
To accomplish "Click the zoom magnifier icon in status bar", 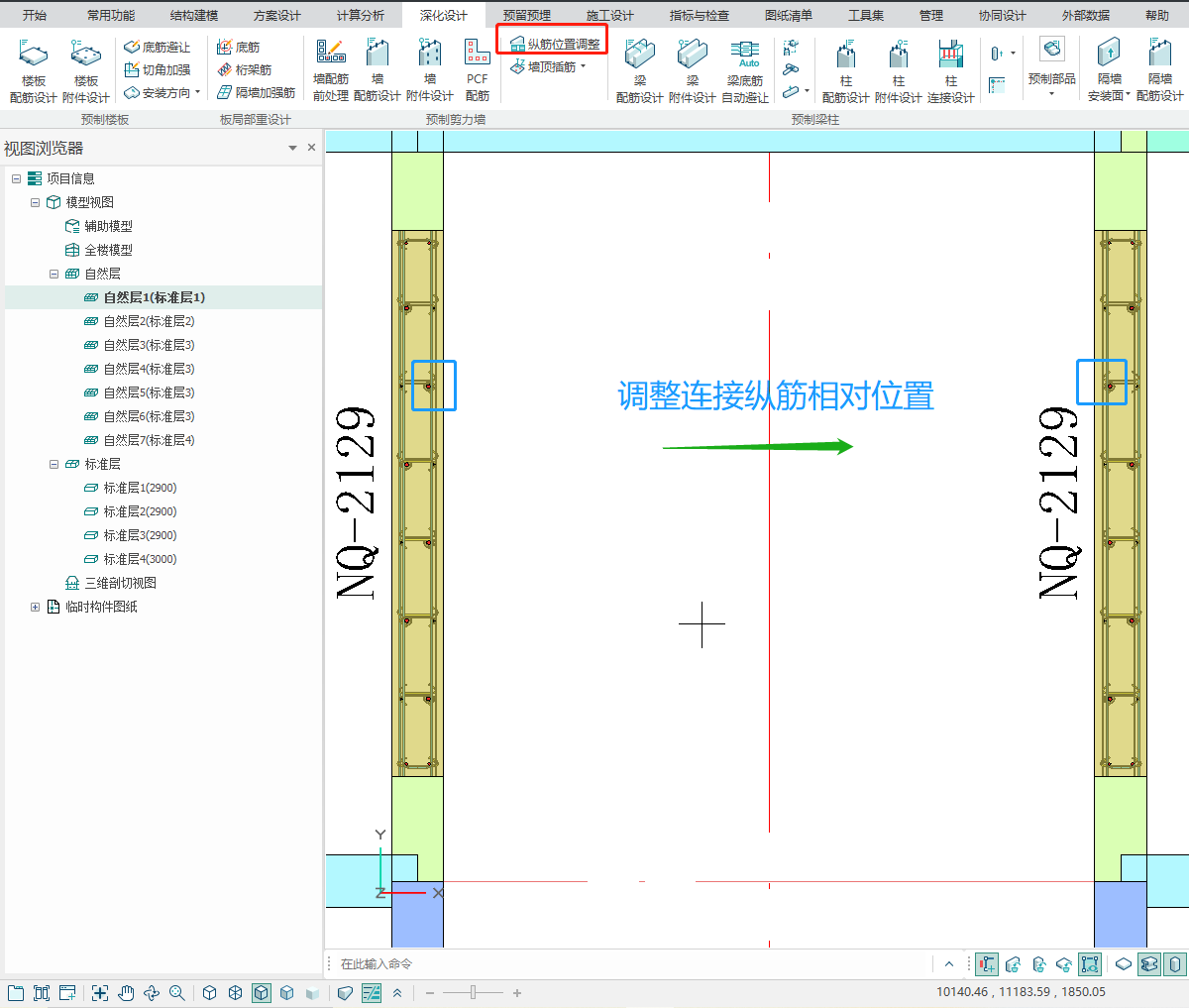I will point(177,992).
